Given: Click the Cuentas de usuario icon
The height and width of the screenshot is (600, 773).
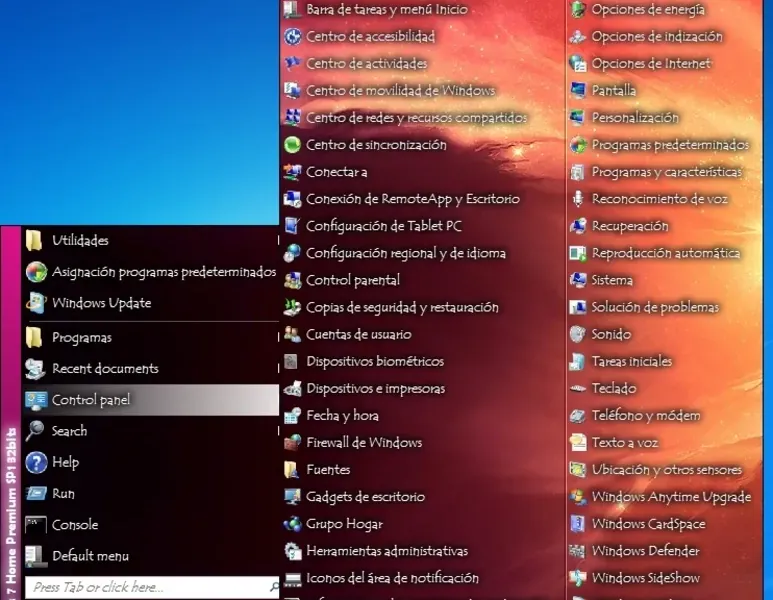Looking at the screenshot, I should tap(293, 334).
